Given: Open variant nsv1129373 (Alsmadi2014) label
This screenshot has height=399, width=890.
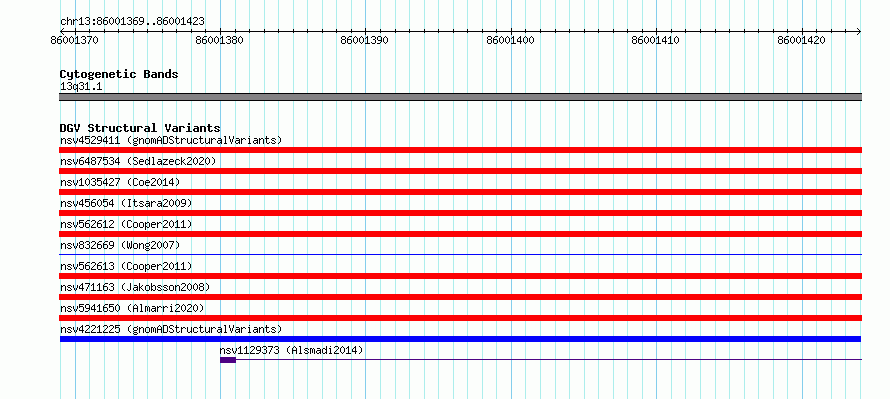Looking at the screenshot, I should tap(291, 350).
